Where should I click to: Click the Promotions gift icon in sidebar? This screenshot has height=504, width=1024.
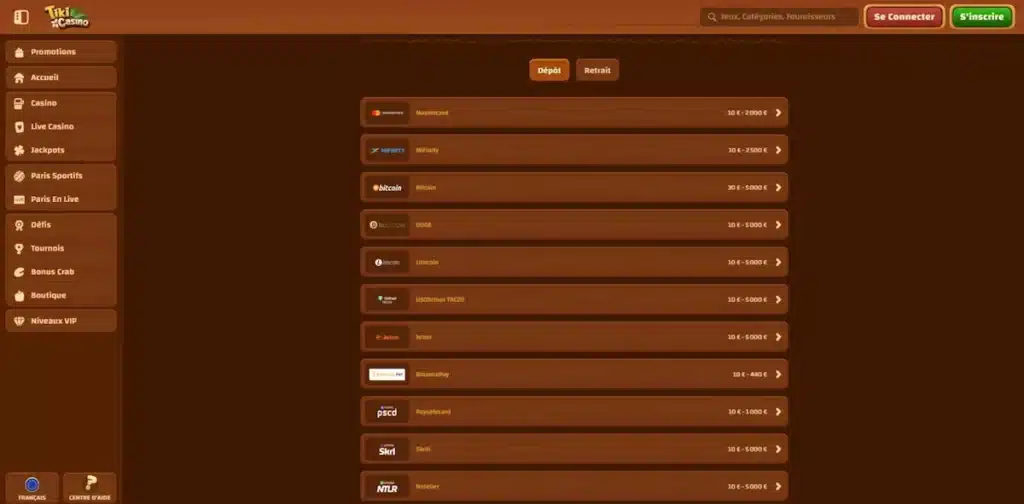[19, 52]
